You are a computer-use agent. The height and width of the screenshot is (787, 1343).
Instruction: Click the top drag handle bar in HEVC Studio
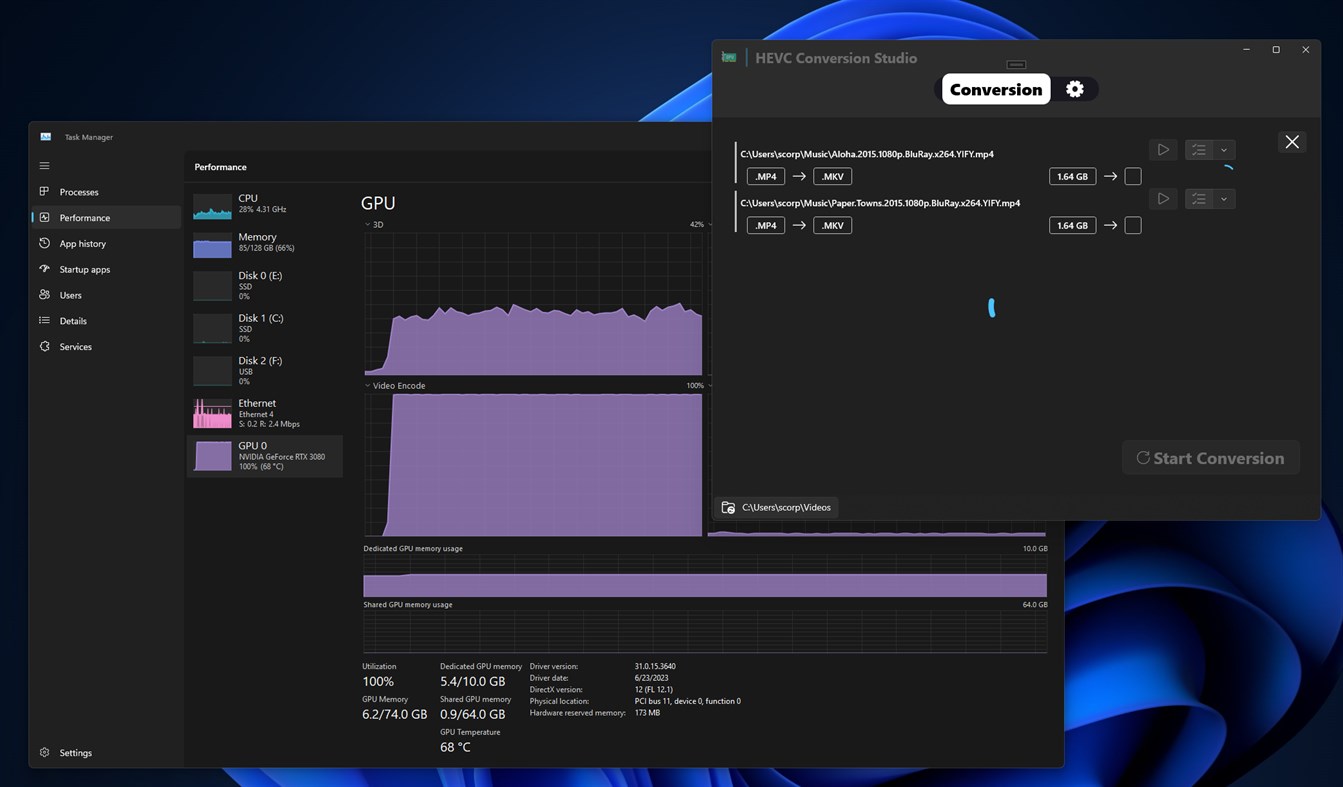coord(1016,65)
